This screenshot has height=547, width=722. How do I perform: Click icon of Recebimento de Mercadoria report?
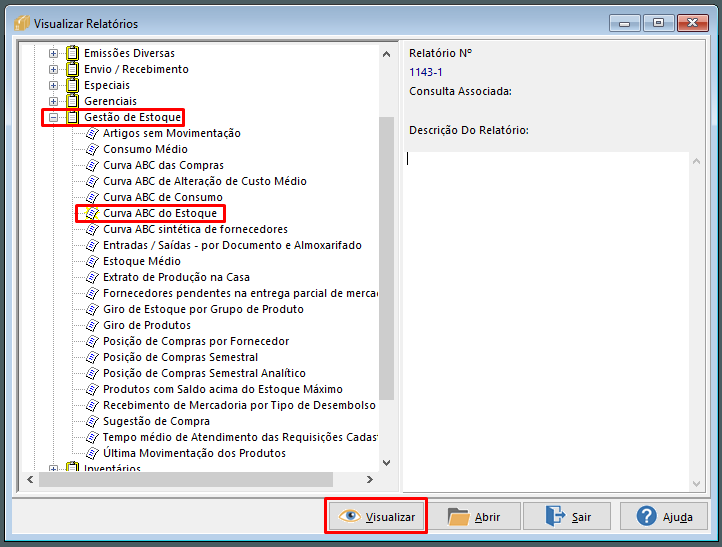(93, 405)
